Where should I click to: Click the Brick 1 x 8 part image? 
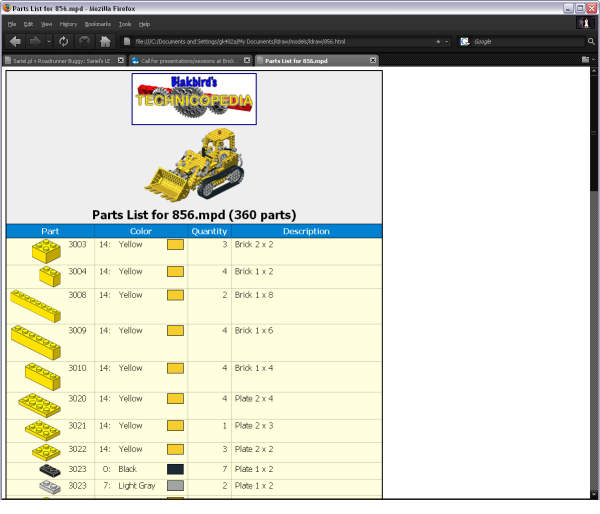coord(36,306)
